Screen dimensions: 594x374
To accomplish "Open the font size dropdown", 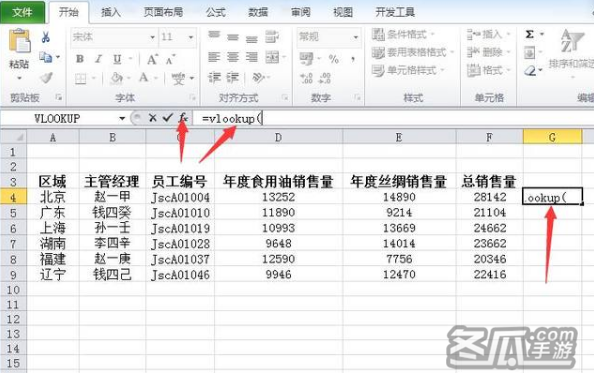I will point(191,37).
